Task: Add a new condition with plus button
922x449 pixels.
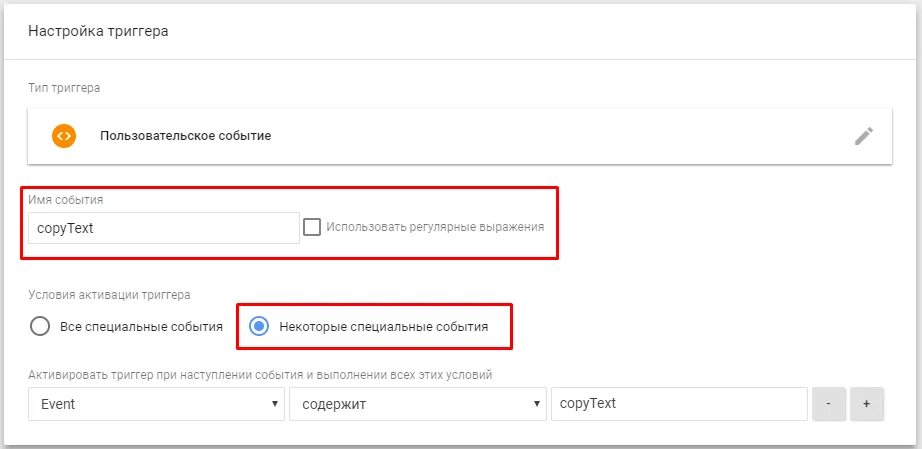Action: (866, 404)
